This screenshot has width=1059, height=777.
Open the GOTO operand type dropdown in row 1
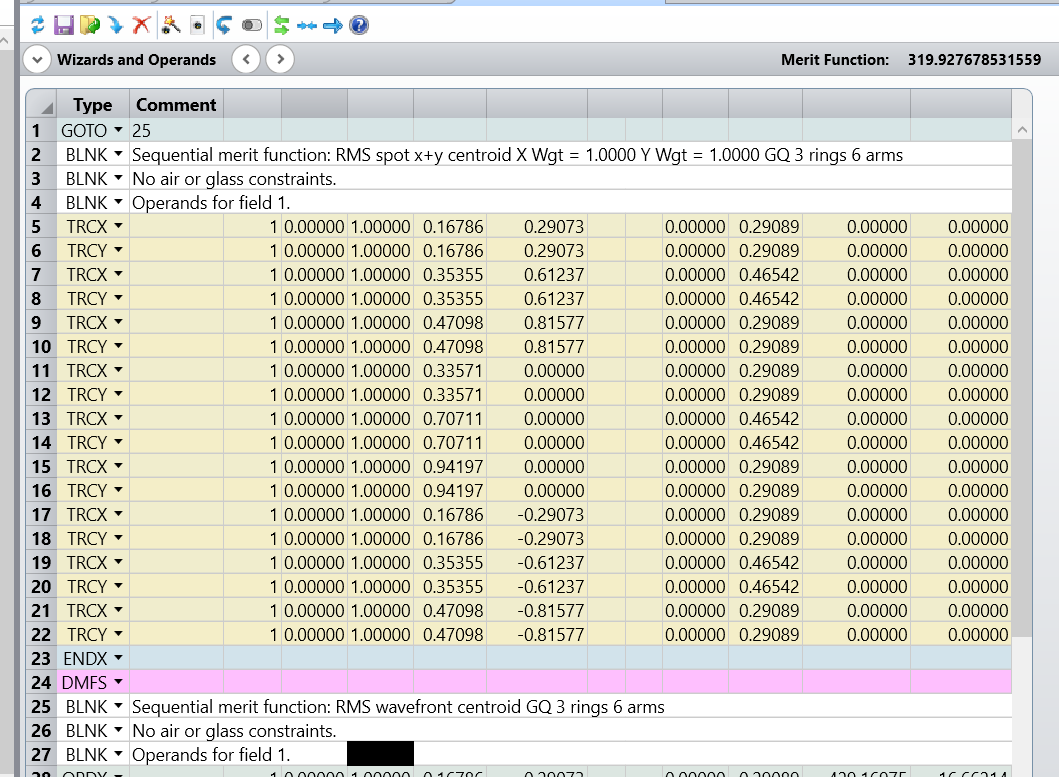coord(118,130)
